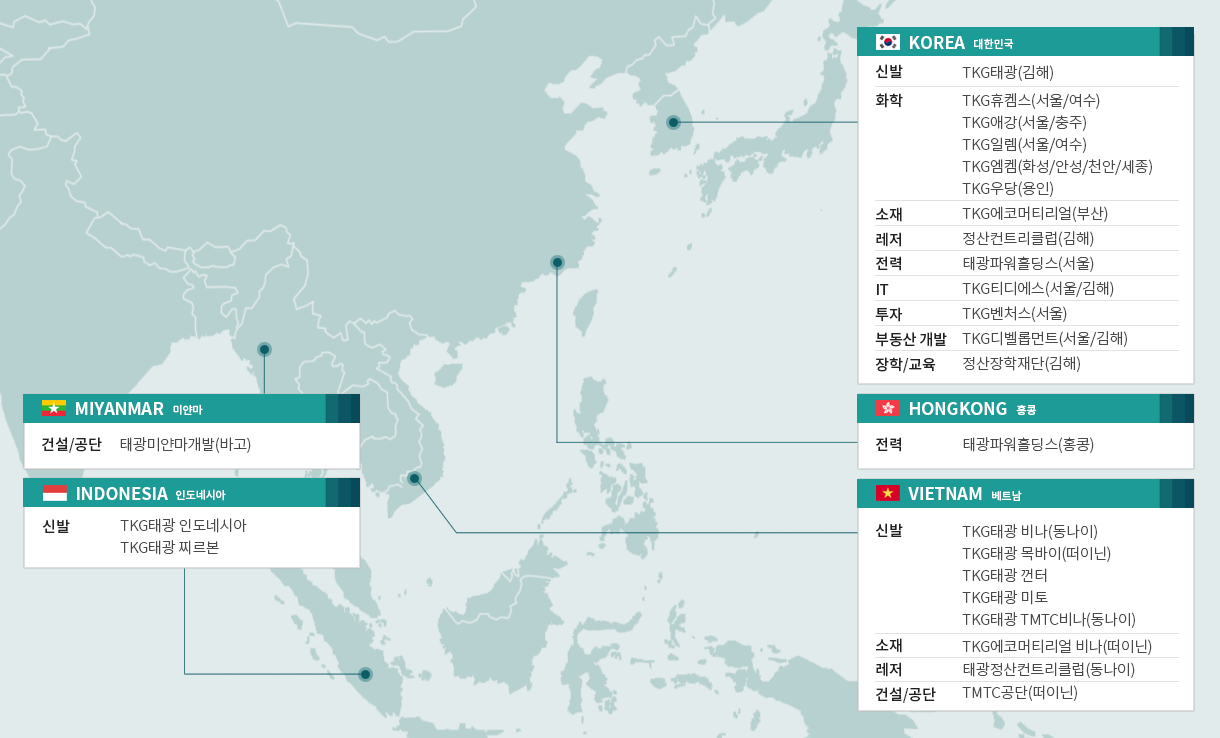Image resolution: width=1220 pixels, height=738 pixels.
Task: Open the KOREA 대한민국 panel header
Action: (960, 42)
